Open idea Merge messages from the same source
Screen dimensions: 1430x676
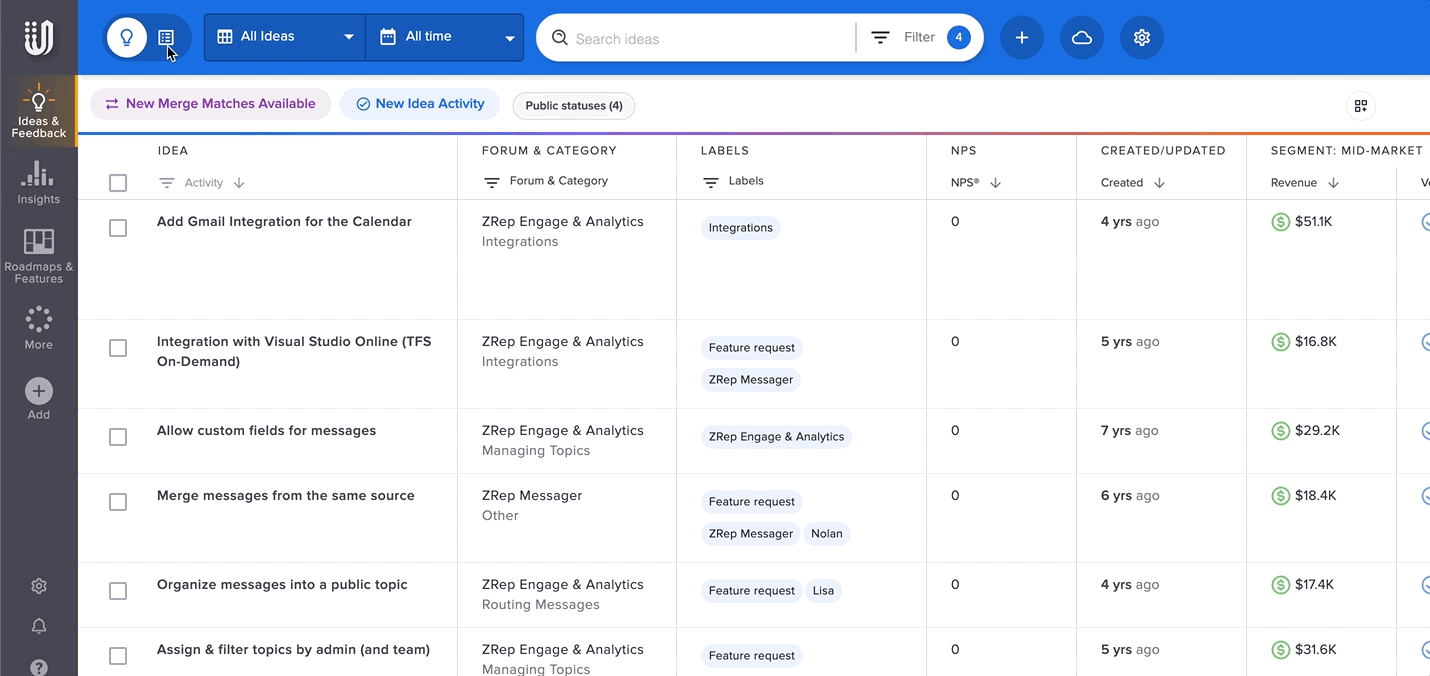285,496
